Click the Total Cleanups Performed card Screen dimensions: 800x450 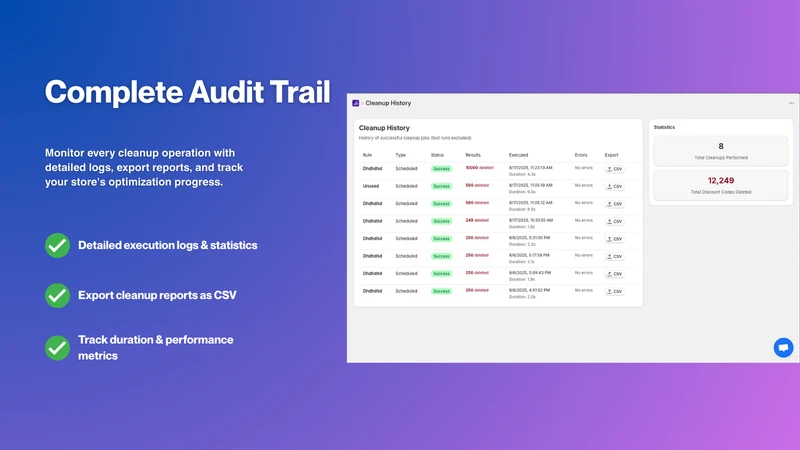721,151
